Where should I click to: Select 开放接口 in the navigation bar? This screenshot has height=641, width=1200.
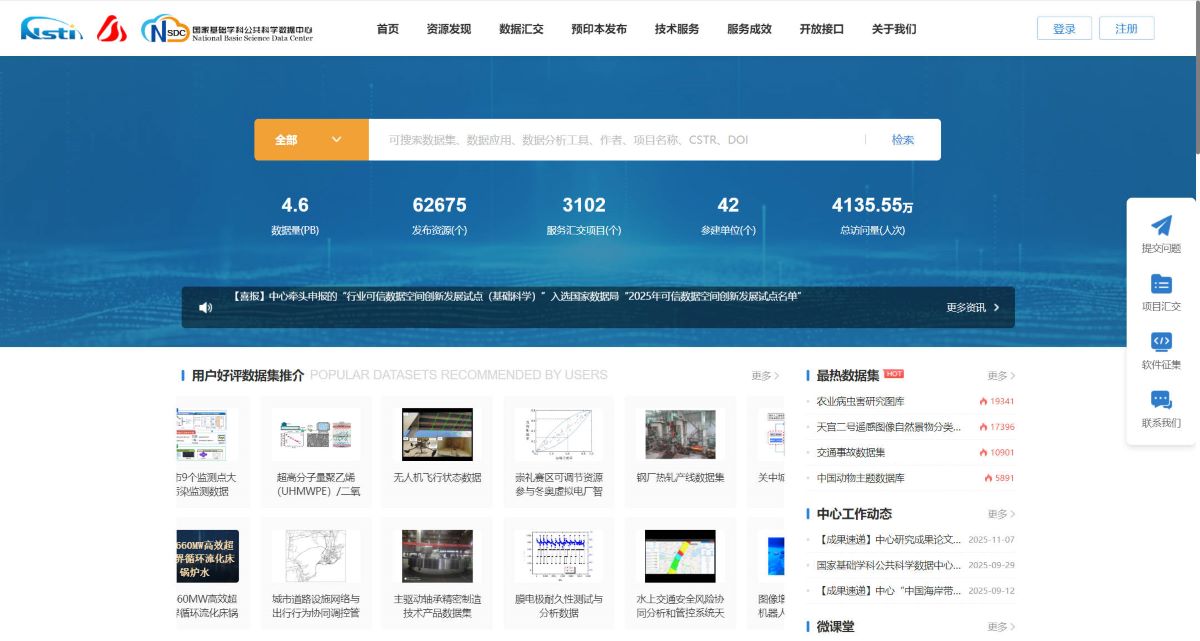tap(821, 29)
